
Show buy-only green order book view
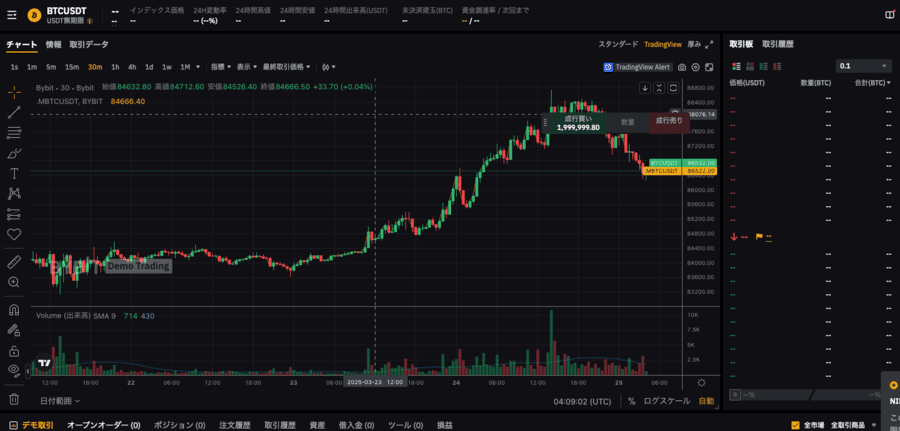(x=764, y=67)
